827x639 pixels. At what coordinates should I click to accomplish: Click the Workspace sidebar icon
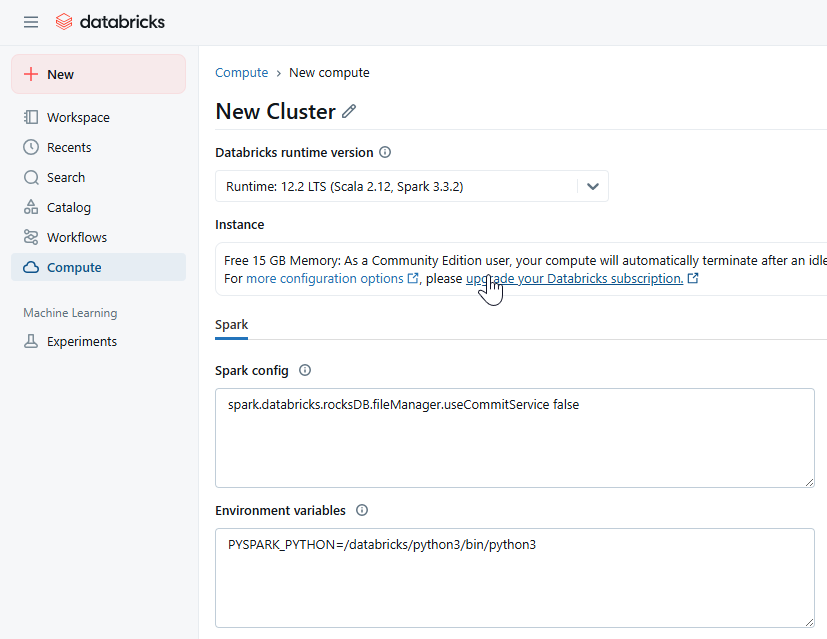(x=31, y=117)
